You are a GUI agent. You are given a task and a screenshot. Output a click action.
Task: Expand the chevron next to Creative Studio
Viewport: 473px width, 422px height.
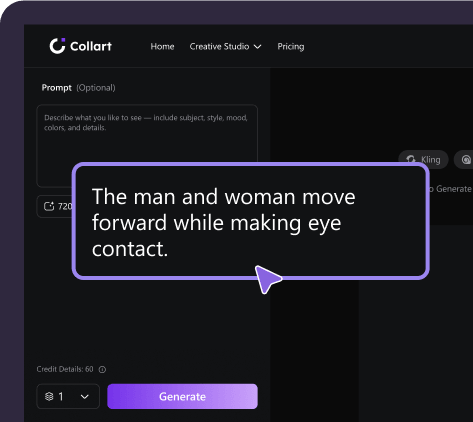[257, 47]
